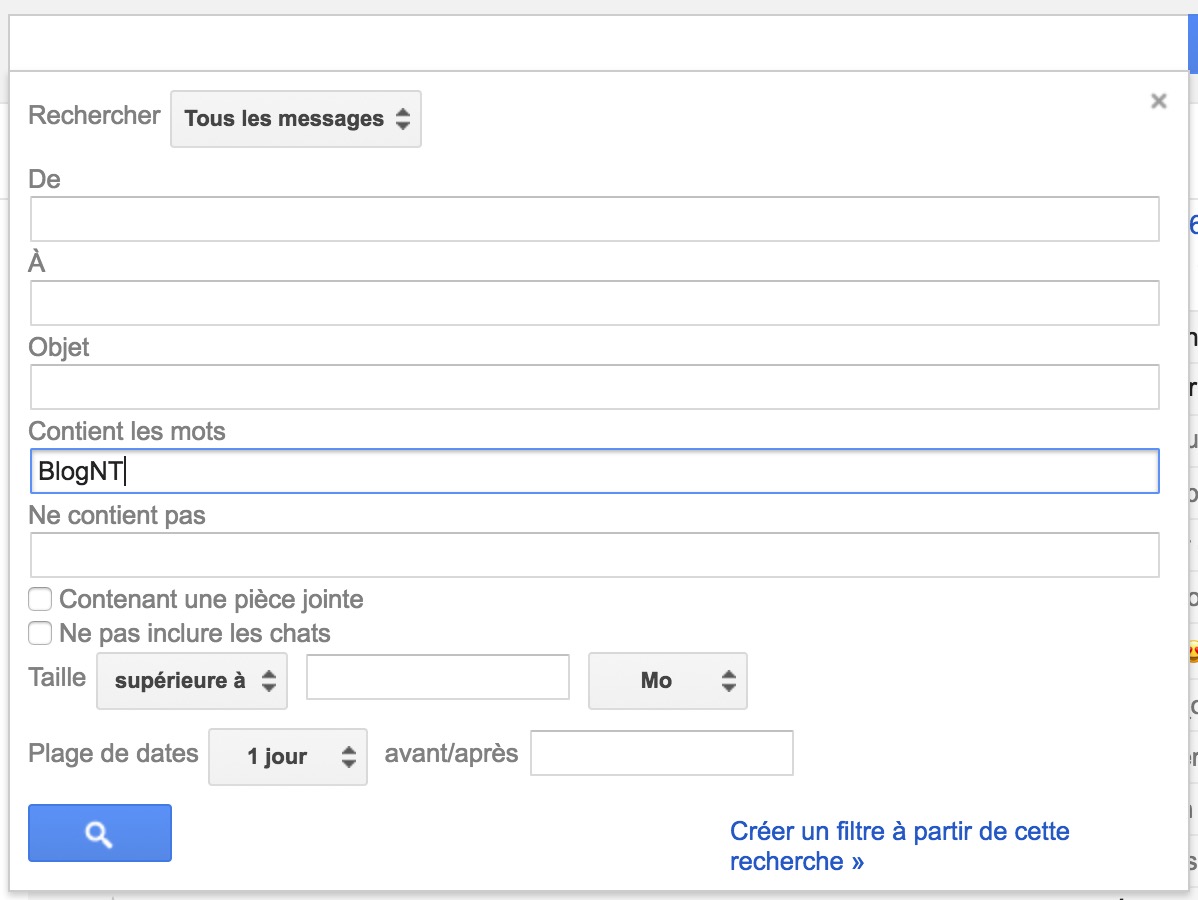Expand the 1 jour date range dropdown

pos(287,756)
